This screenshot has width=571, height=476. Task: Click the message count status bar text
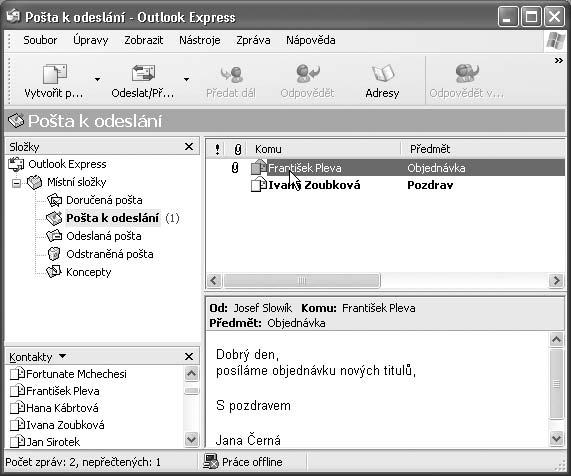[x=83, y=462]
